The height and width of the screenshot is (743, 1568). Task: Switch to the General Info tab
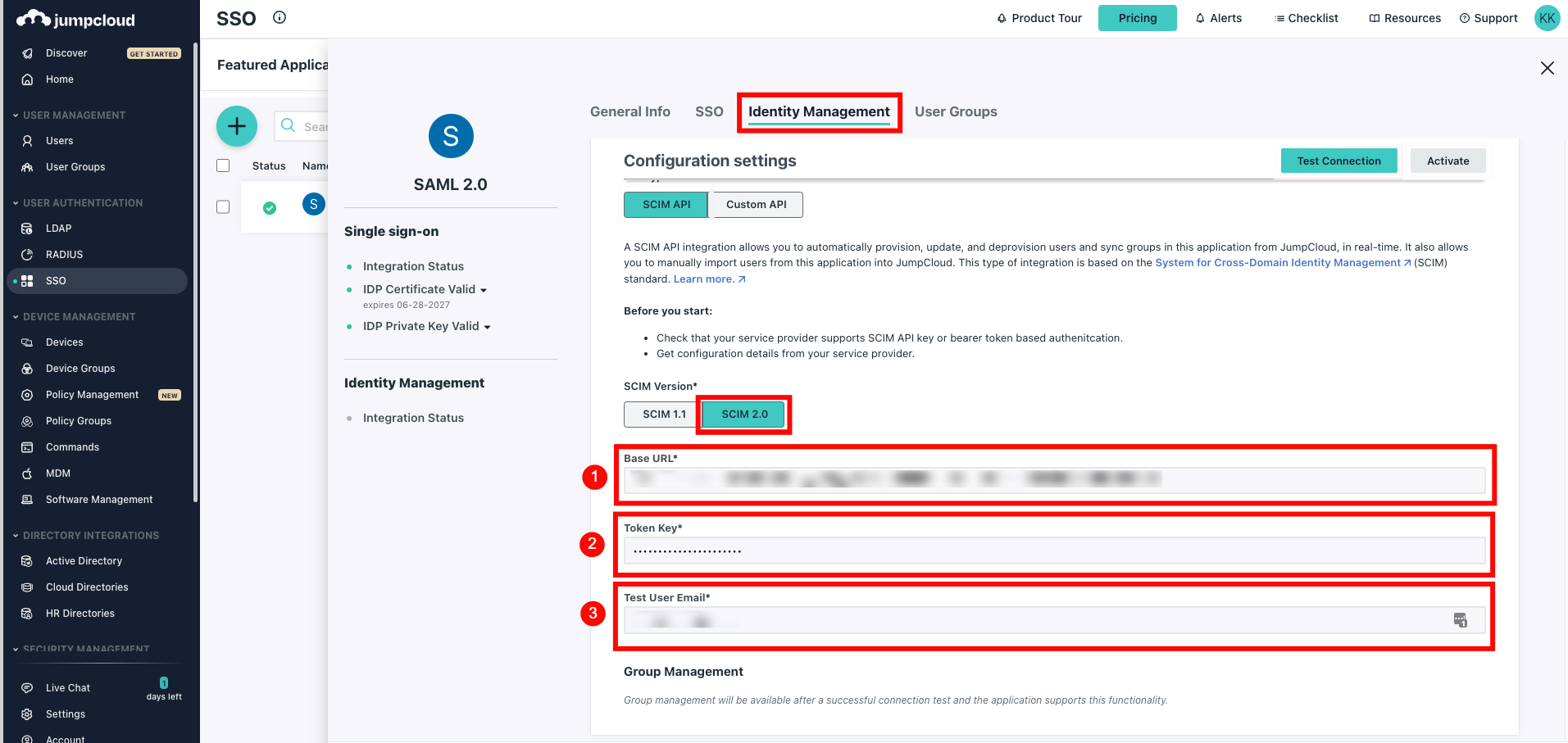630,111
